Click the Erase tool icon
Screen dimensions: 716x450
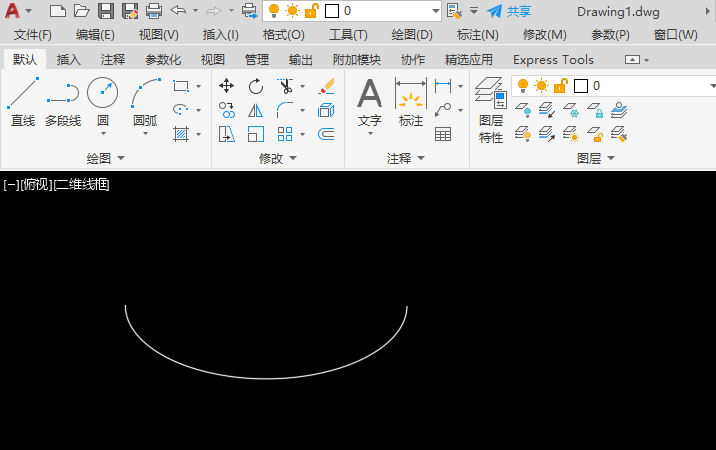click(x=326, y=86)
